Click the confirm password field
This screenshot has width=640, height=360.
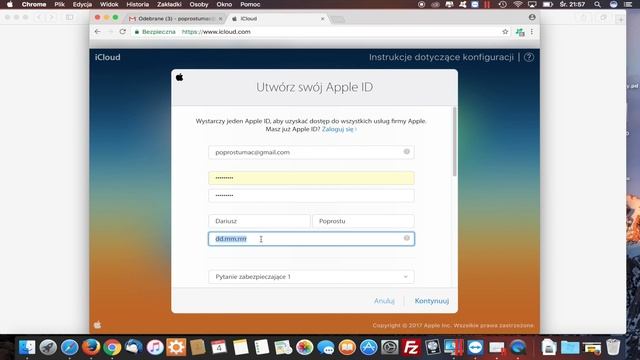311,196
